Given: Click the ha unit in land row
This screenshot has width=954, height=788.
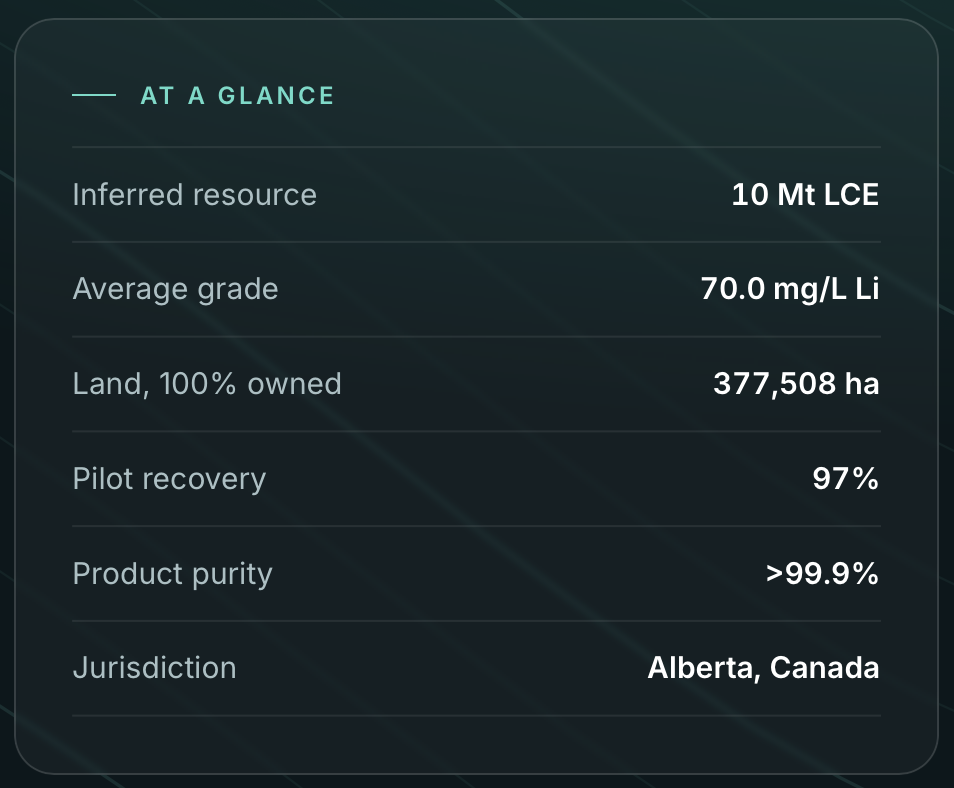Looking at the screenshot, I should click(862, 384).
